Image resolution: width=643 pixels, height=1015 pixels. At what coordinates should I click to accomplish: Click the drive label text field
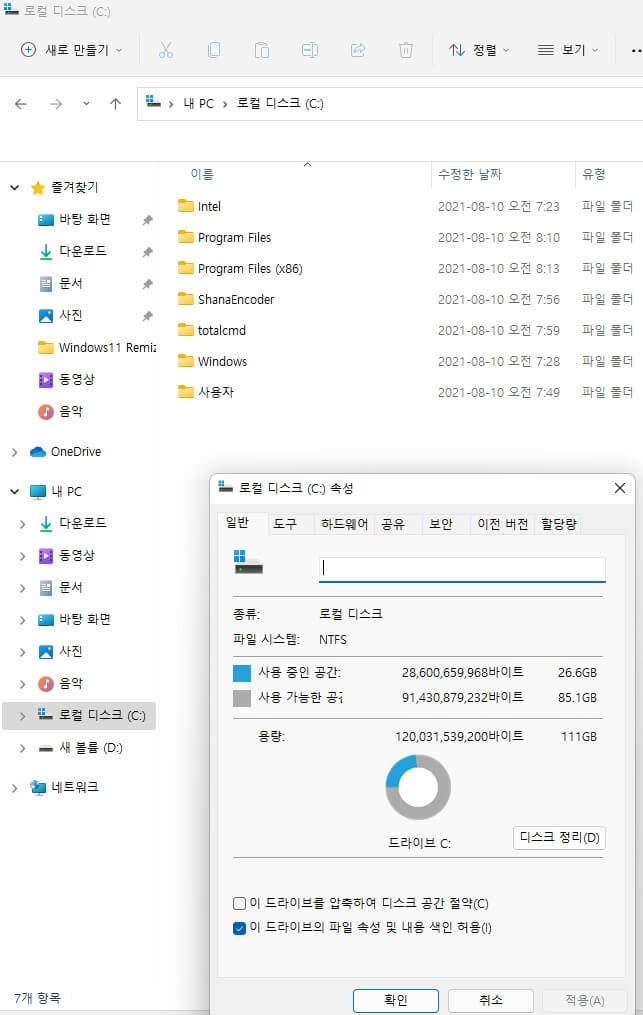[462, 569]
